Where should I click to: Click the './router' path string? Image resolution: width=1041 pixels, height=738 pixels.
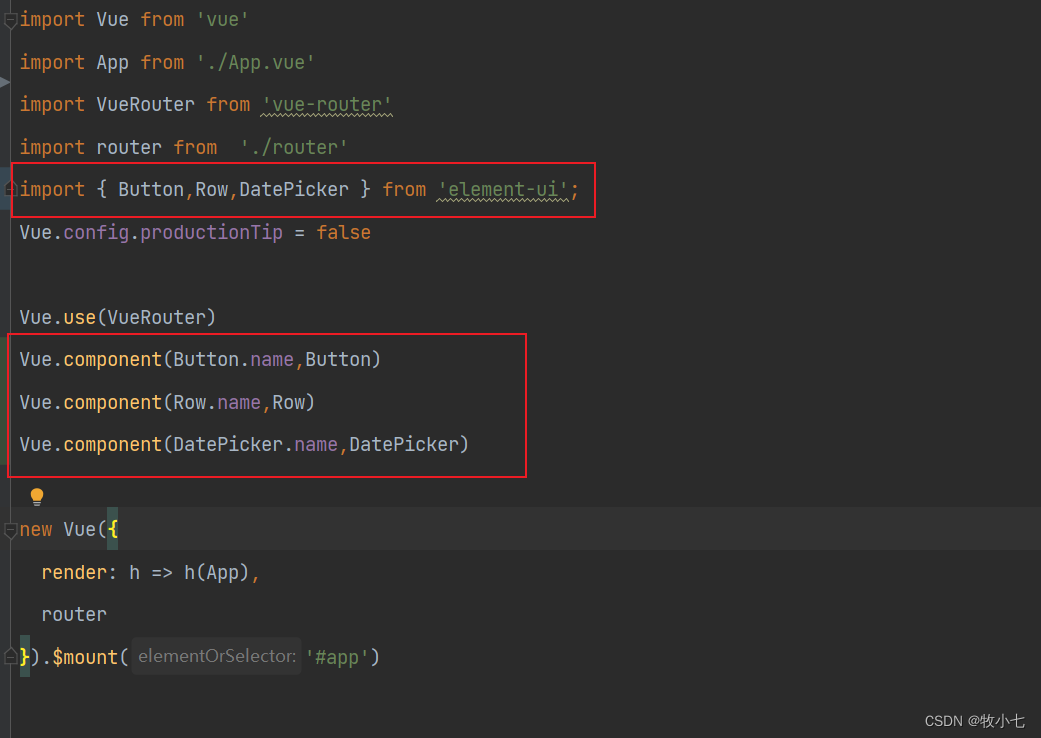tap(293, 147)
